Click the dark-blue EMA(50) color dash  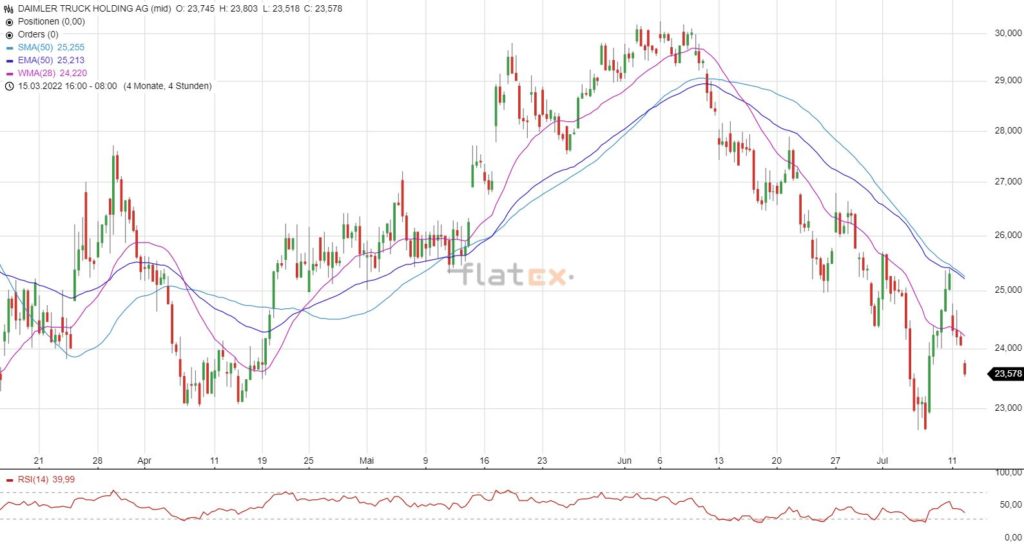[x=9, y=60]
